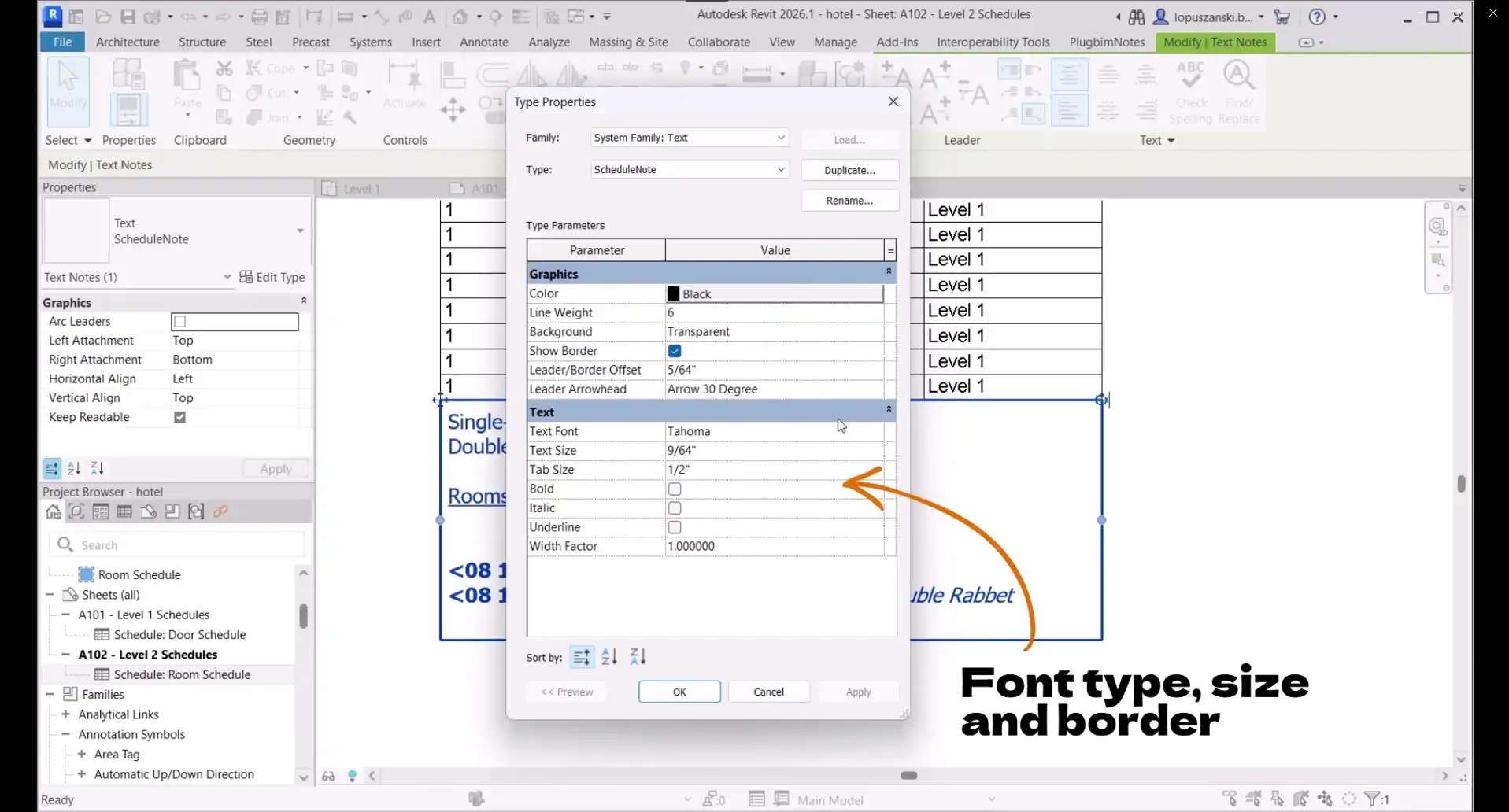
Task: Click the Rename... button
Action: tap(849, 201)
